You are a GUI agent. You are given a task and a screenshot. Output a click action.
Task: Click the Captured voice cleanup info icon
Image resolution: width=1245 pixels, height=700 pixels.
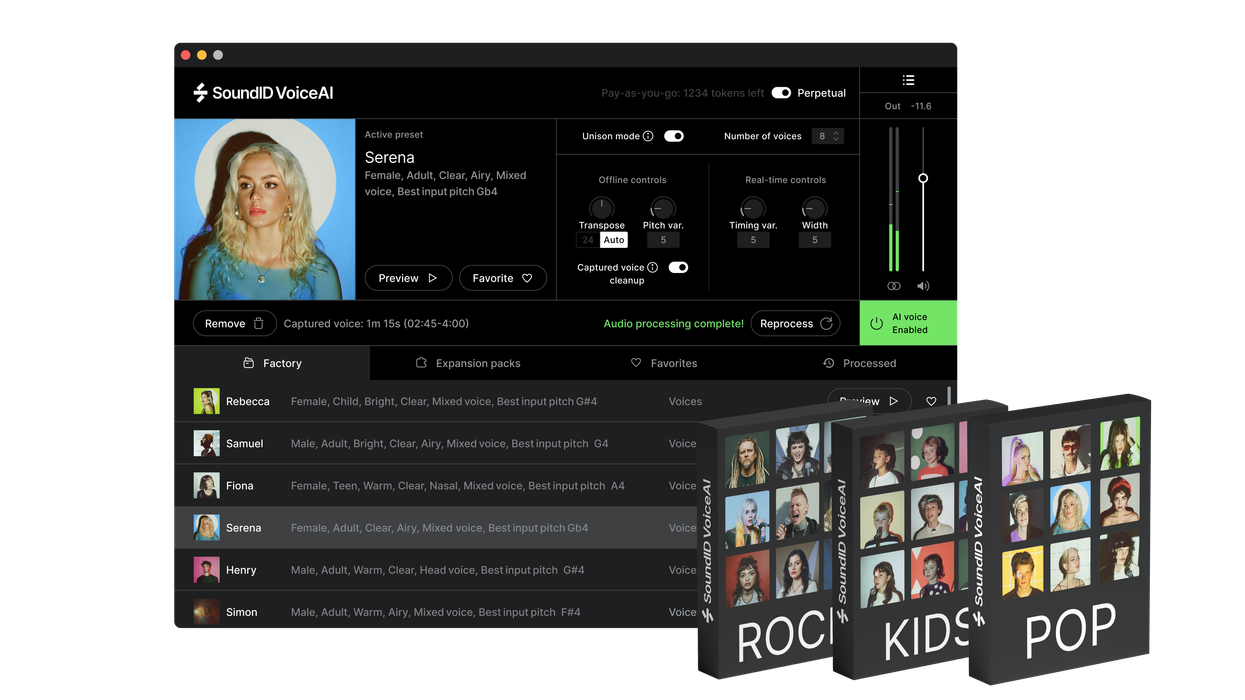[x=650, y=267]
